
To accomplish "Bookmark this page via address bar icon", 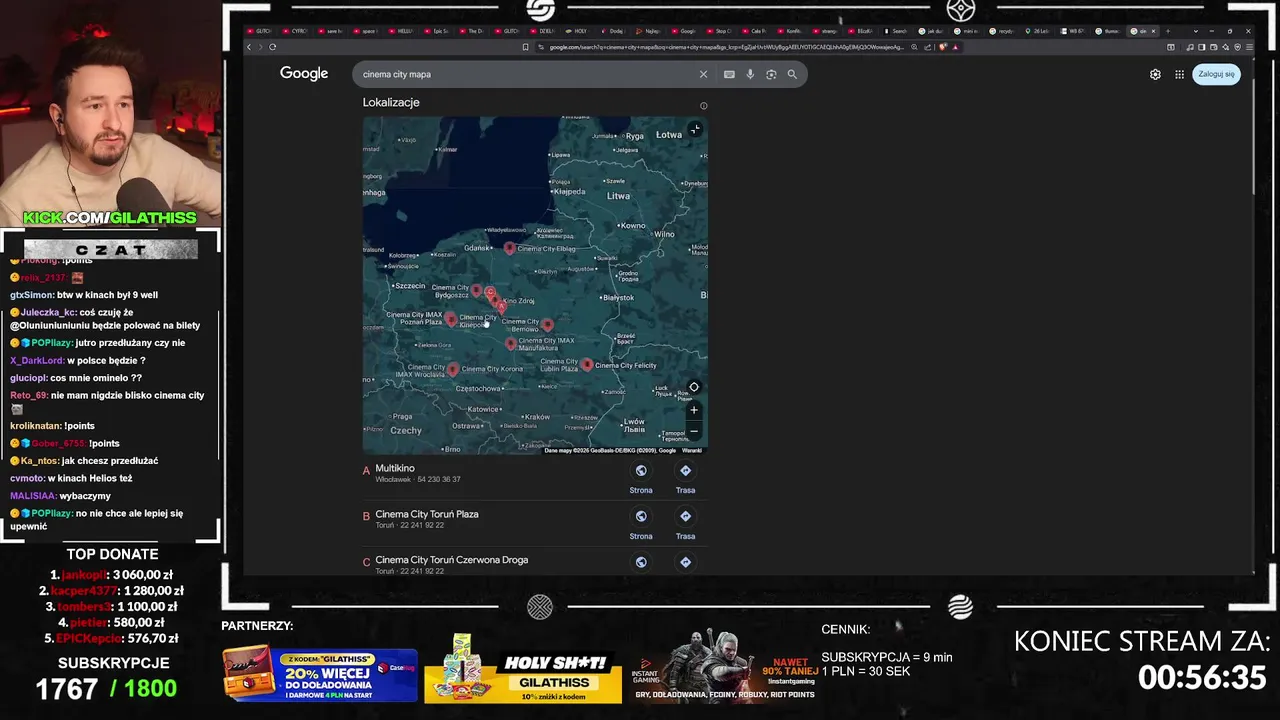I will (526, 47).
